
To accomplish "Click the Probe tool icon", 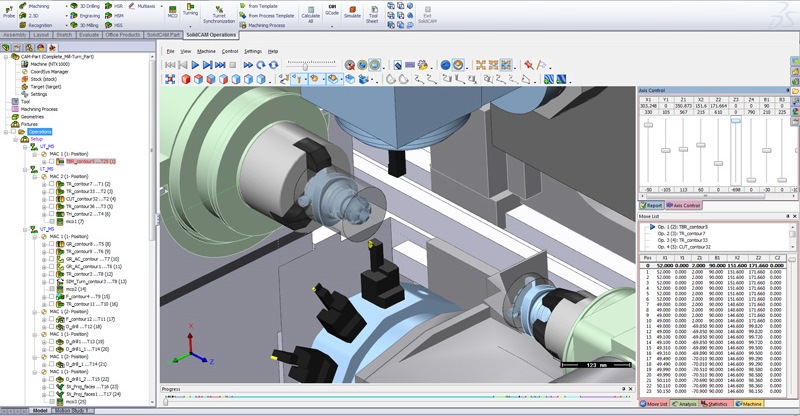I will tap(9, 11).
